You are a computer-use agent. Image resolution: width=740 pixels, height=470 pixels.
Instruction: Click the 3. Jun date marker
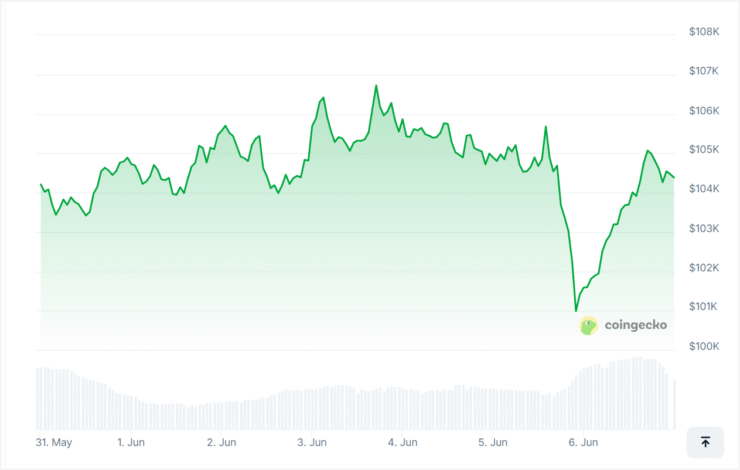[312, 443]
